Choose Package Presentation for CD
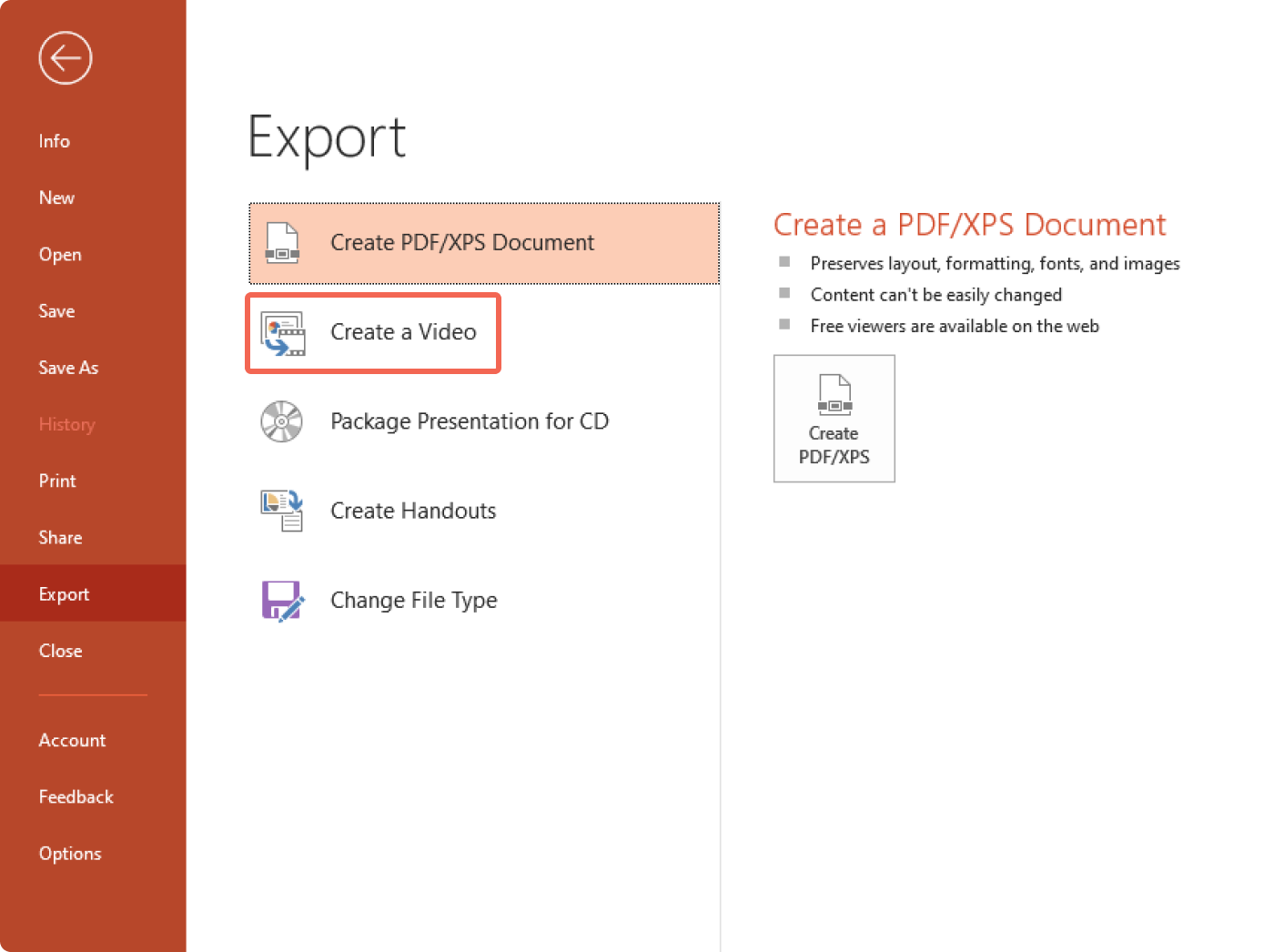Image resolution: width=1274 pixels, height=952 pixels. tap(484, 421)
